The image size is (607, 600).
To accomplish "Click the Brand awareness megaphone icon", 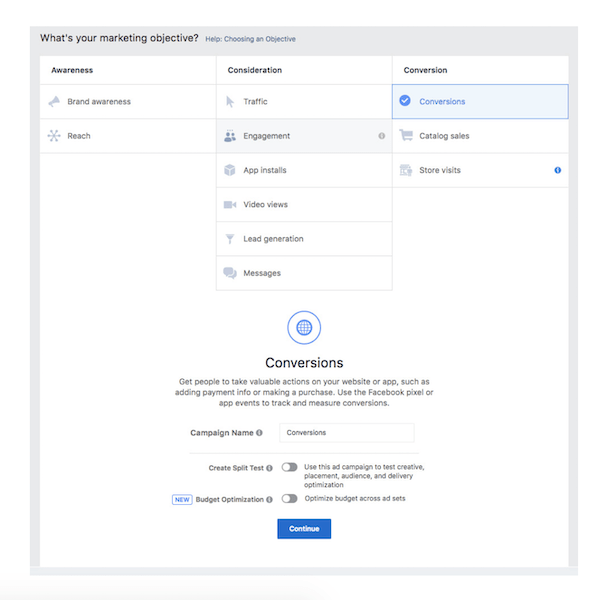I will (54, 102).
